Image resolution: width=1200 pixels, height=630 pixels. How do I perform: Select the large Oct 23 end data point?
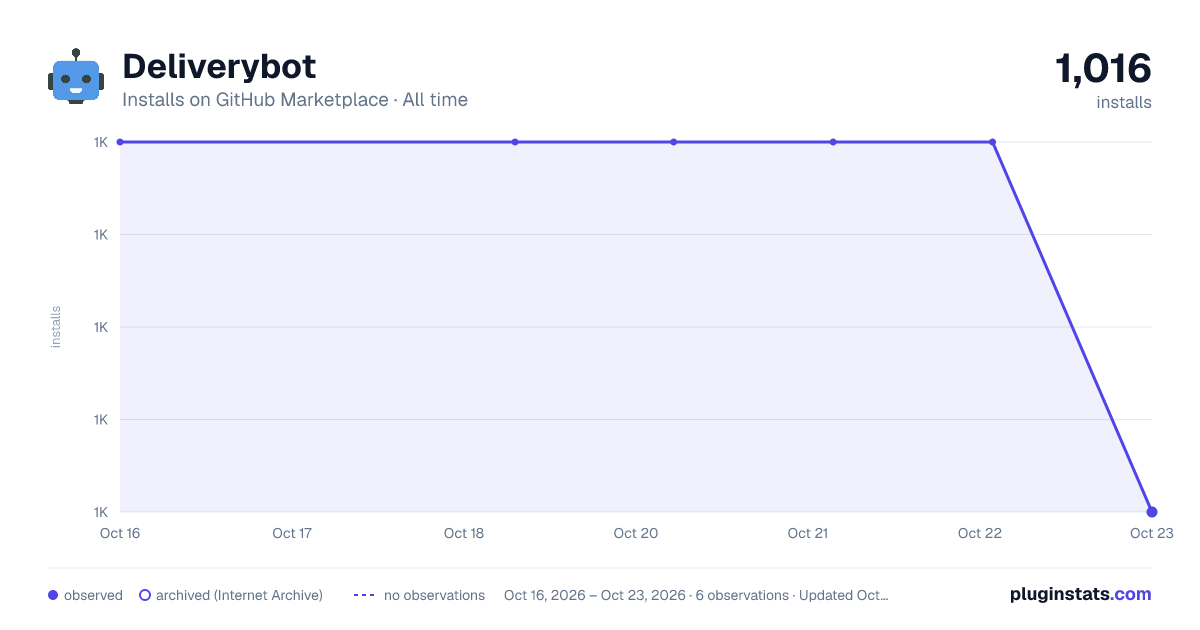pyautogui.click(x=1152, y=512)
